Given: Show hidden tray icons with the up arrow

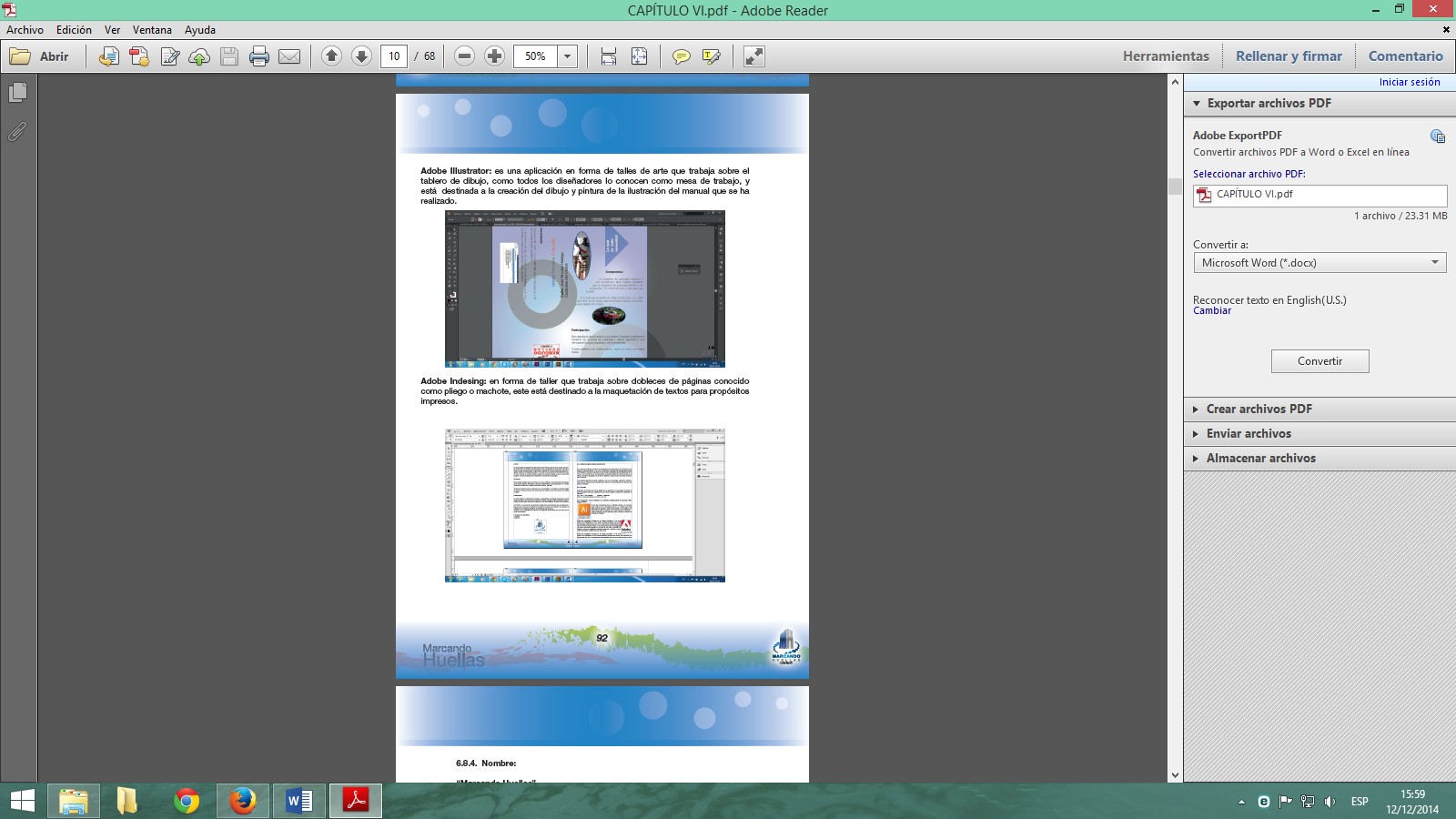Looking at the screenshot, I should tap(1241, 802).
